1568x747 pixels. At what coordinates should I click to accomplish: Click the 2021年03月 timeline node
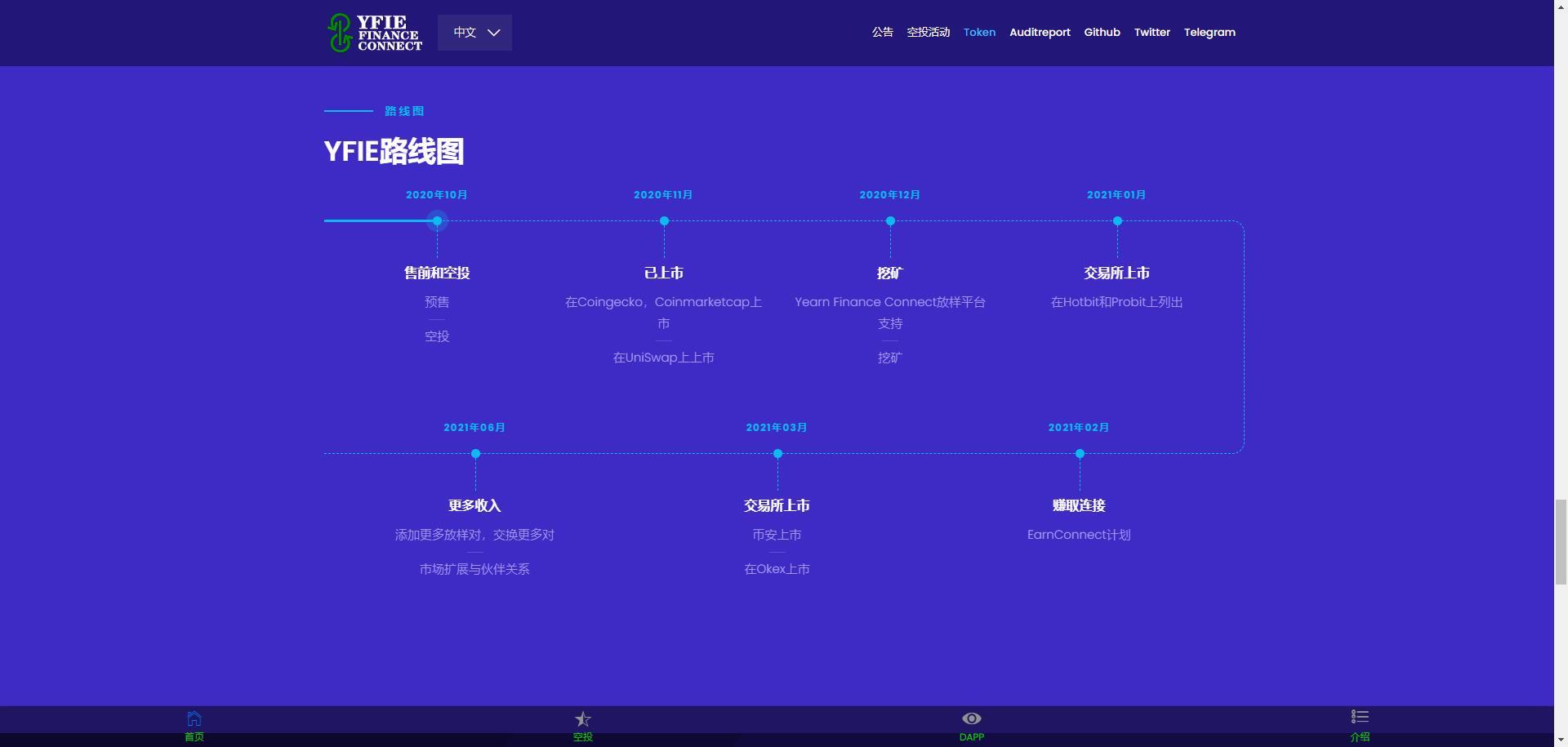pos(777,453)
